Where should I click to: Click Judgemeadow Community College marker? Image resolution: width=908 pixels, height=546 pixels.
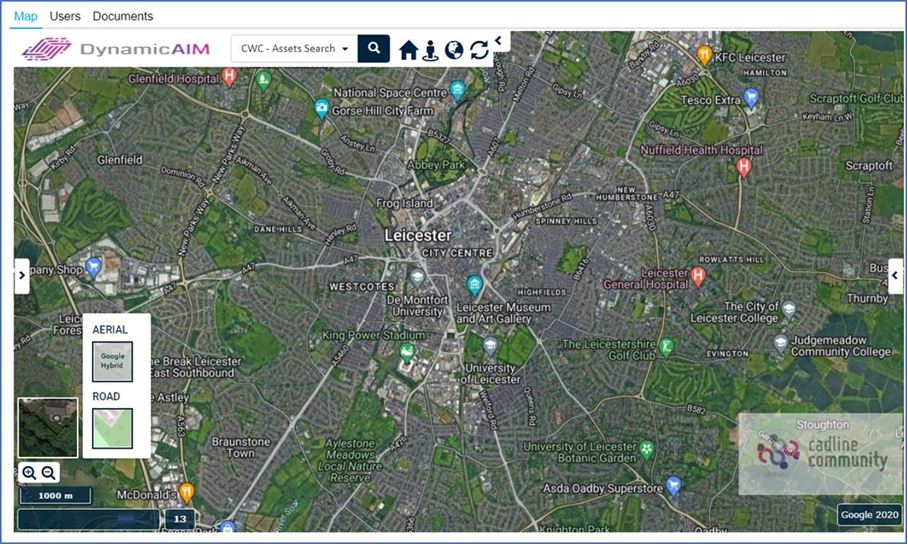(x=781, y=345)
